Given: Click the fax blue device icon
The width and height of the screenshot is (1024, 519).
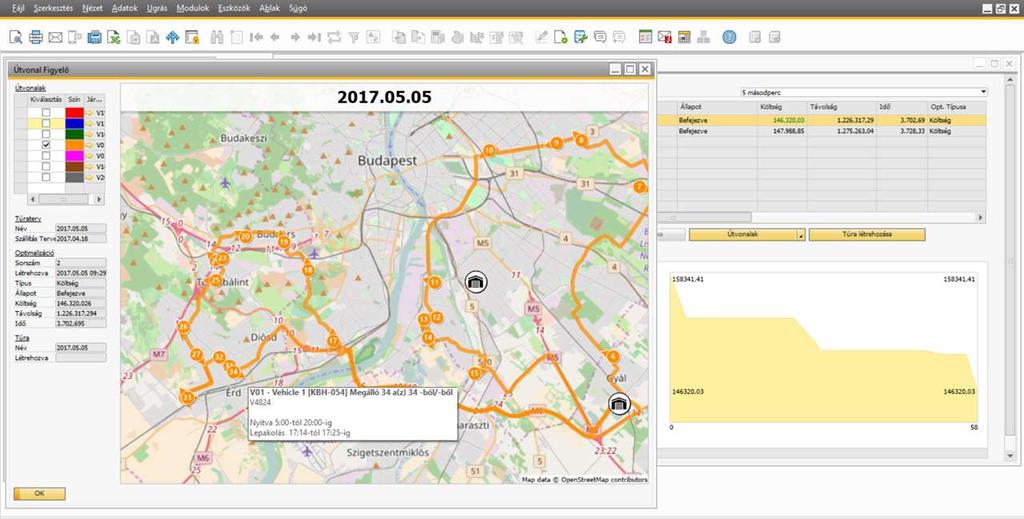Looking at the screenshot, I should point(95,37).
